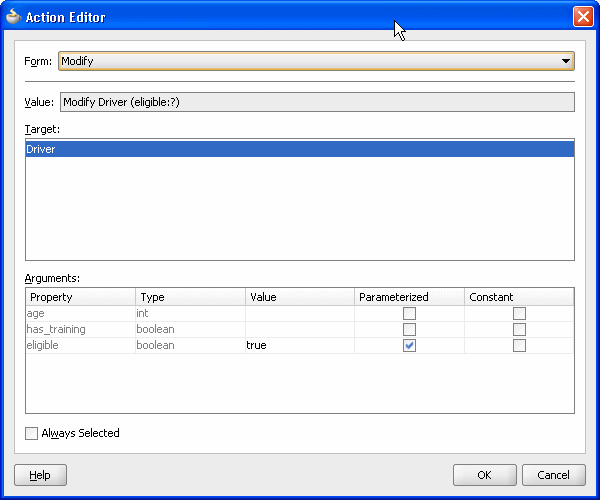The height and width of the screenshot is (500, 600).
Task: Click the 'eligible' property cell
Action: 80,345
